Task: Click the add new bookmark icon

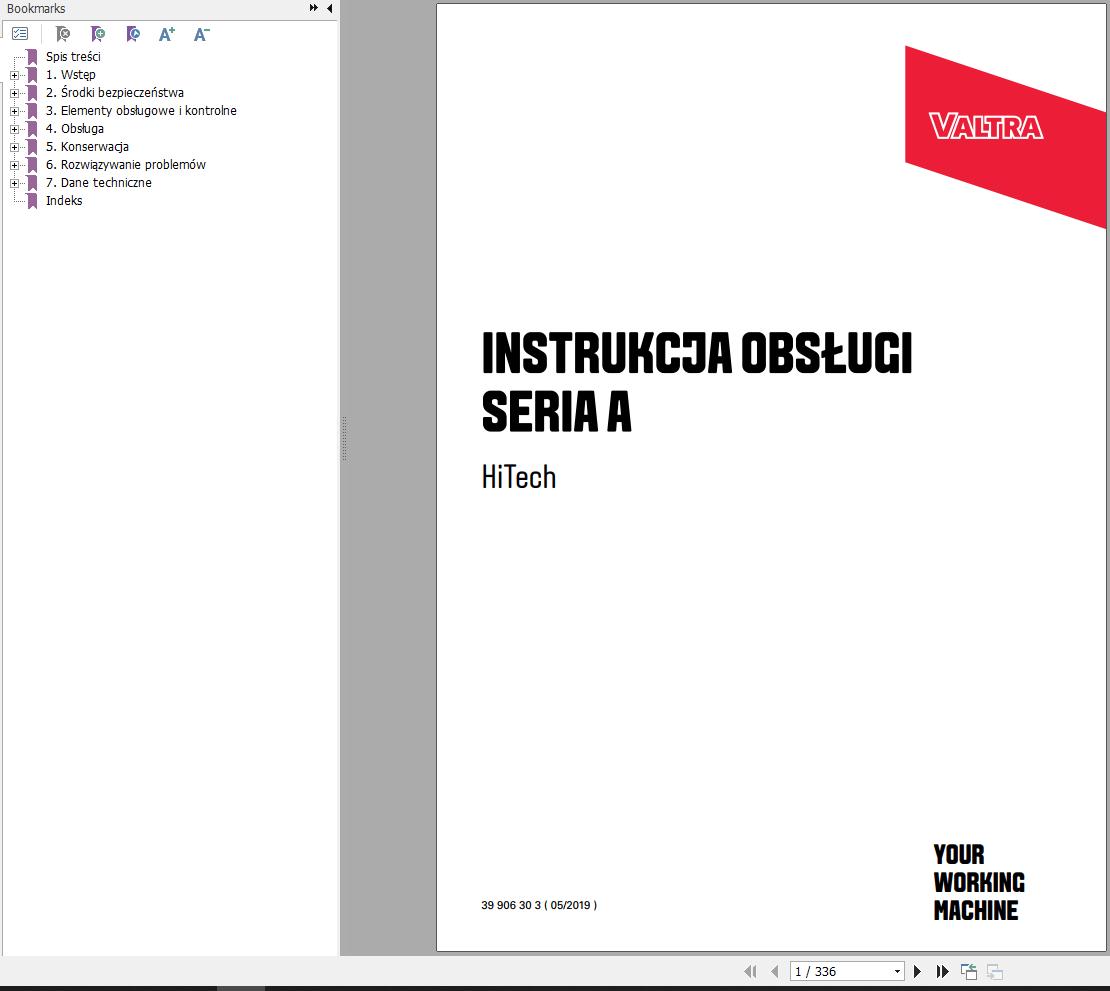Action: click(x=98, y=34)
